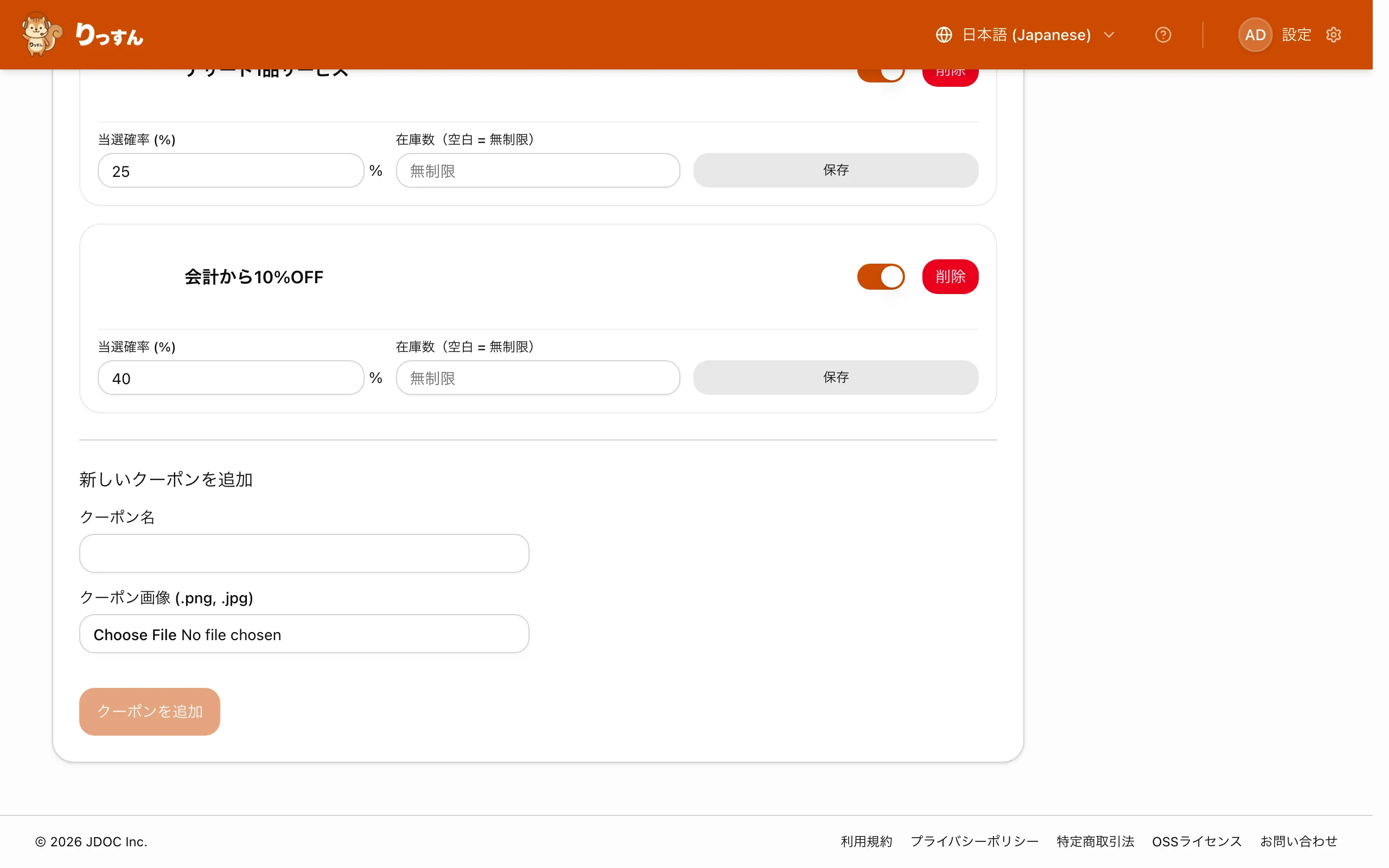1389x868 pixels.
Task: Expand the language chevron arrow
Action: 1109,35
